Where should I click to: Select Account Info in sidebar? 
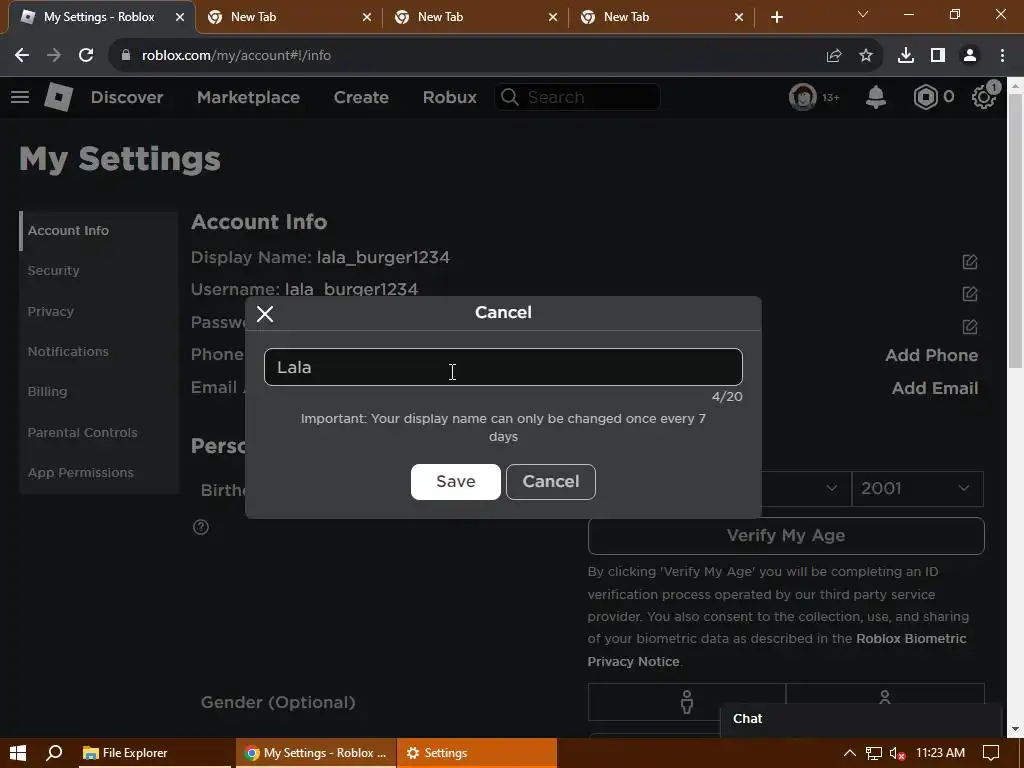point(99,231)
